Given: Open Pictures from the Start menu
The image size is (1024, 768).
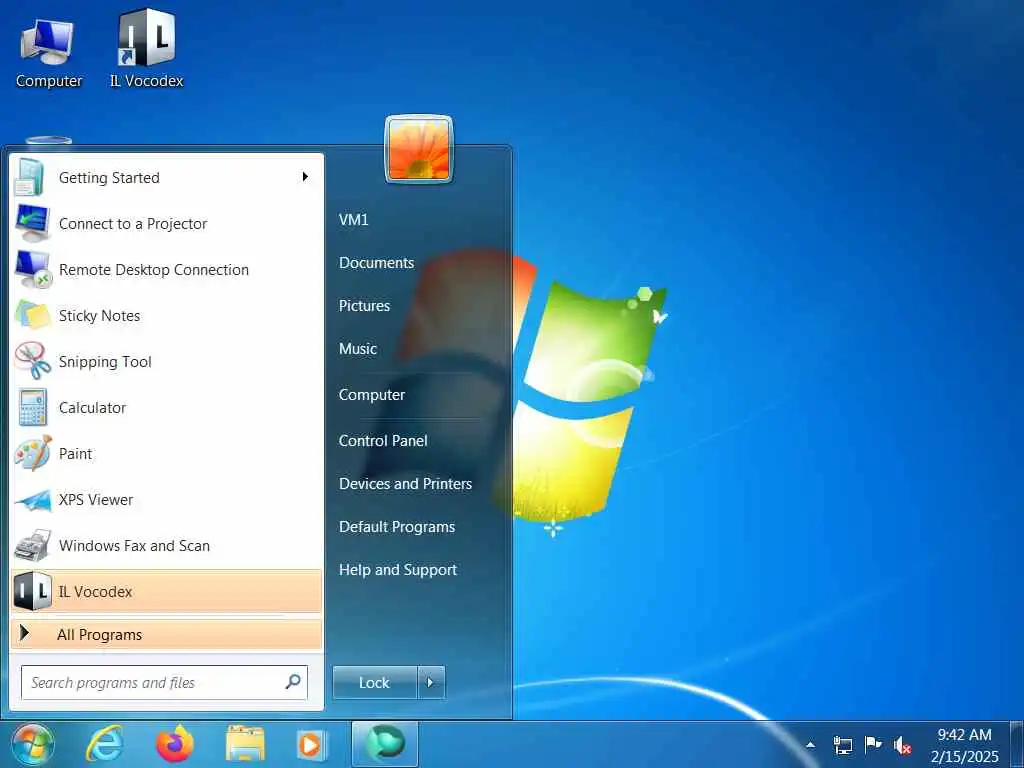Looking at the screenshot, I should pos(364,306).
